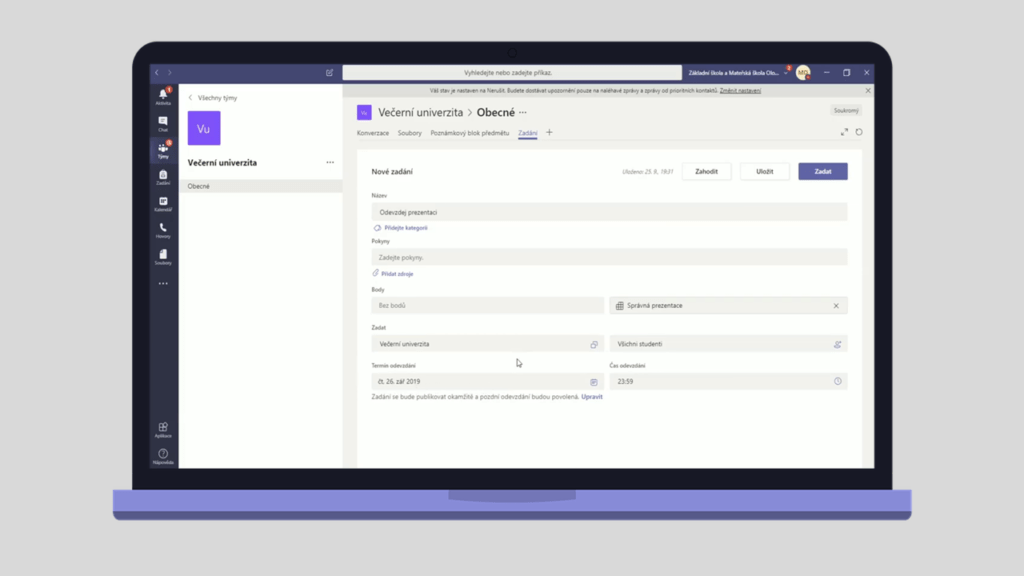Viewport: 1024px width, 576px height.
Task: Open Soubory files in sidebar
Action: point(163,256)
